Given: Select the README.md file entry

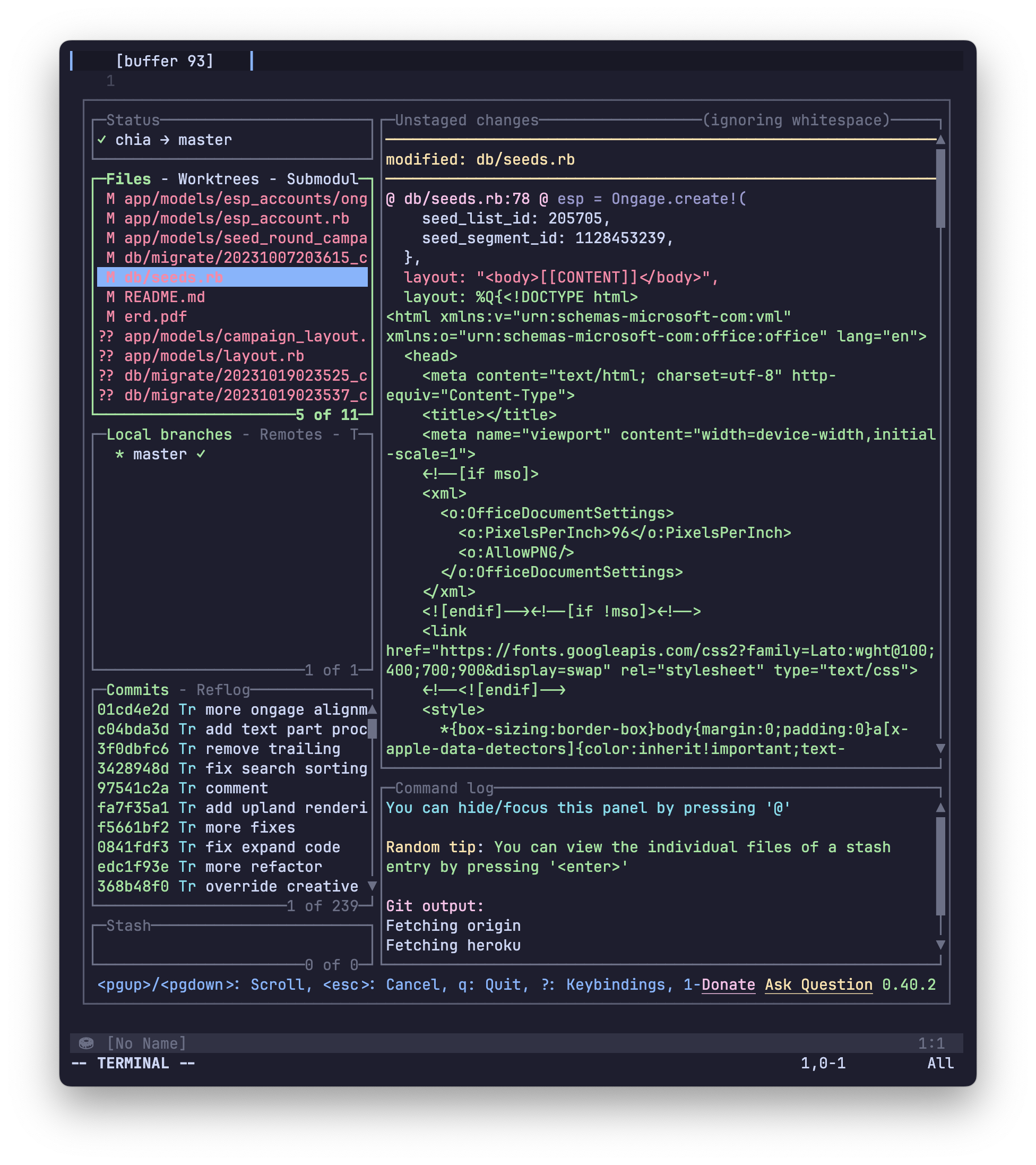Looking at the screenshot, I should (x=164, y=297).
